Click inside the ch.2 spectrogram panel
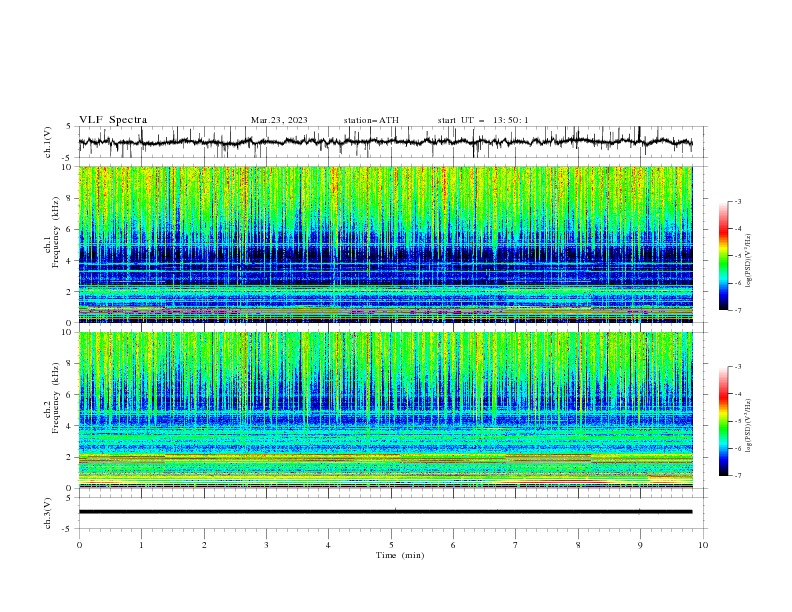Image resolution: width=792 pixels, height=612 pixels. (x=385, y=410)
